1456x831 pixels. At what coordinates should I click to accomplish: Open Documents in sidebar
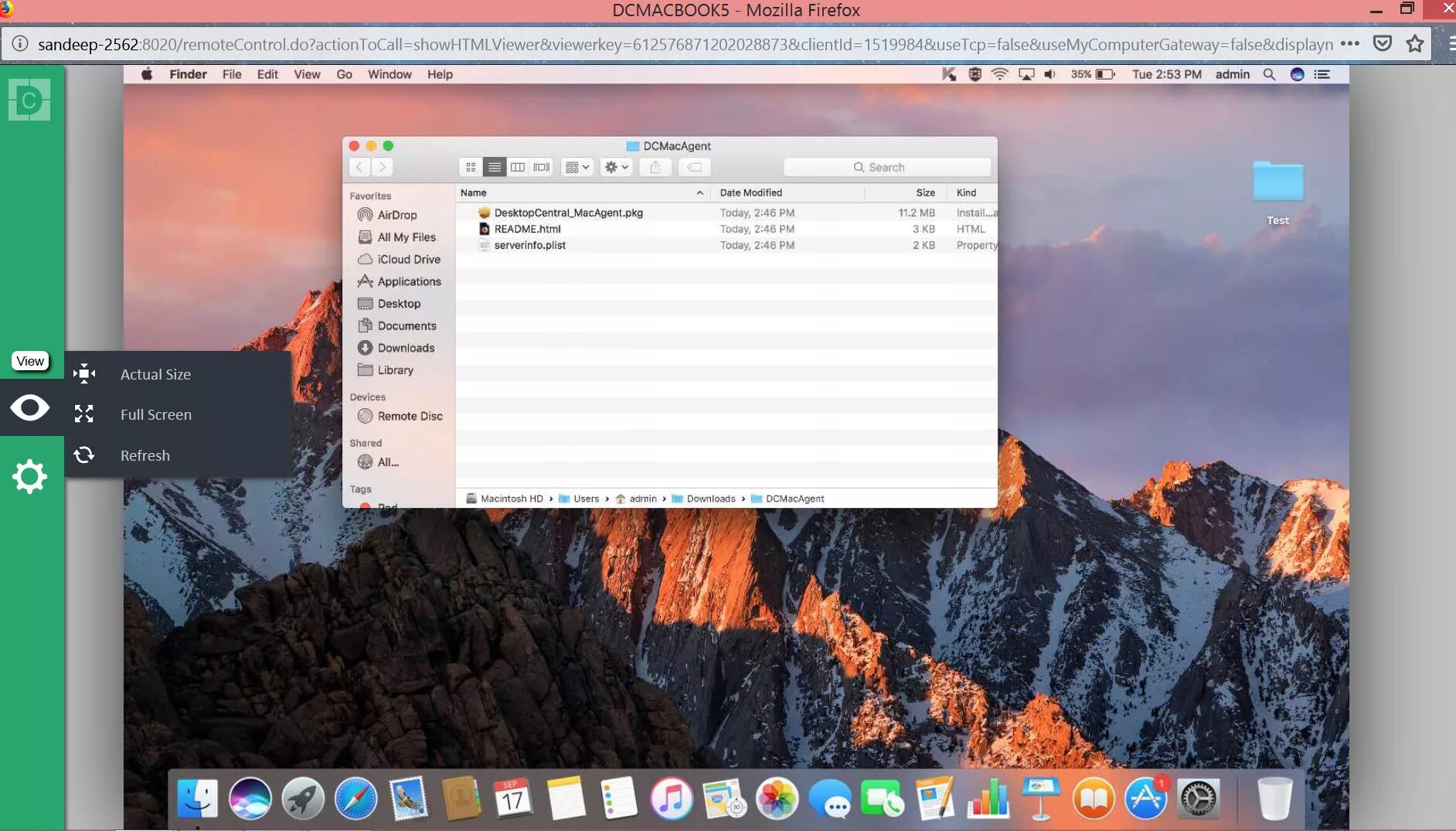pos(407,326)
